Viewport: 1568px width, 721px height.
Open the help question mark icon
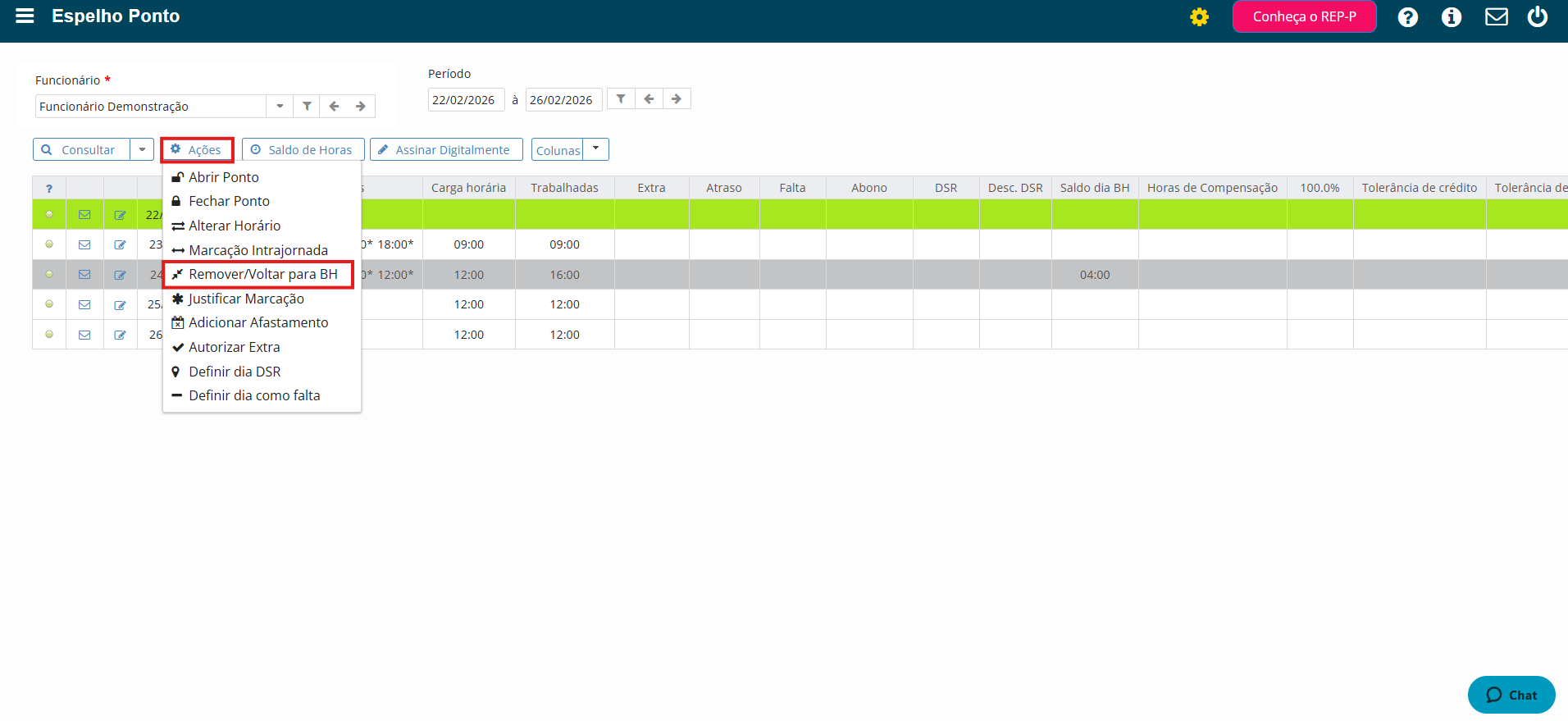point(1407,16)
